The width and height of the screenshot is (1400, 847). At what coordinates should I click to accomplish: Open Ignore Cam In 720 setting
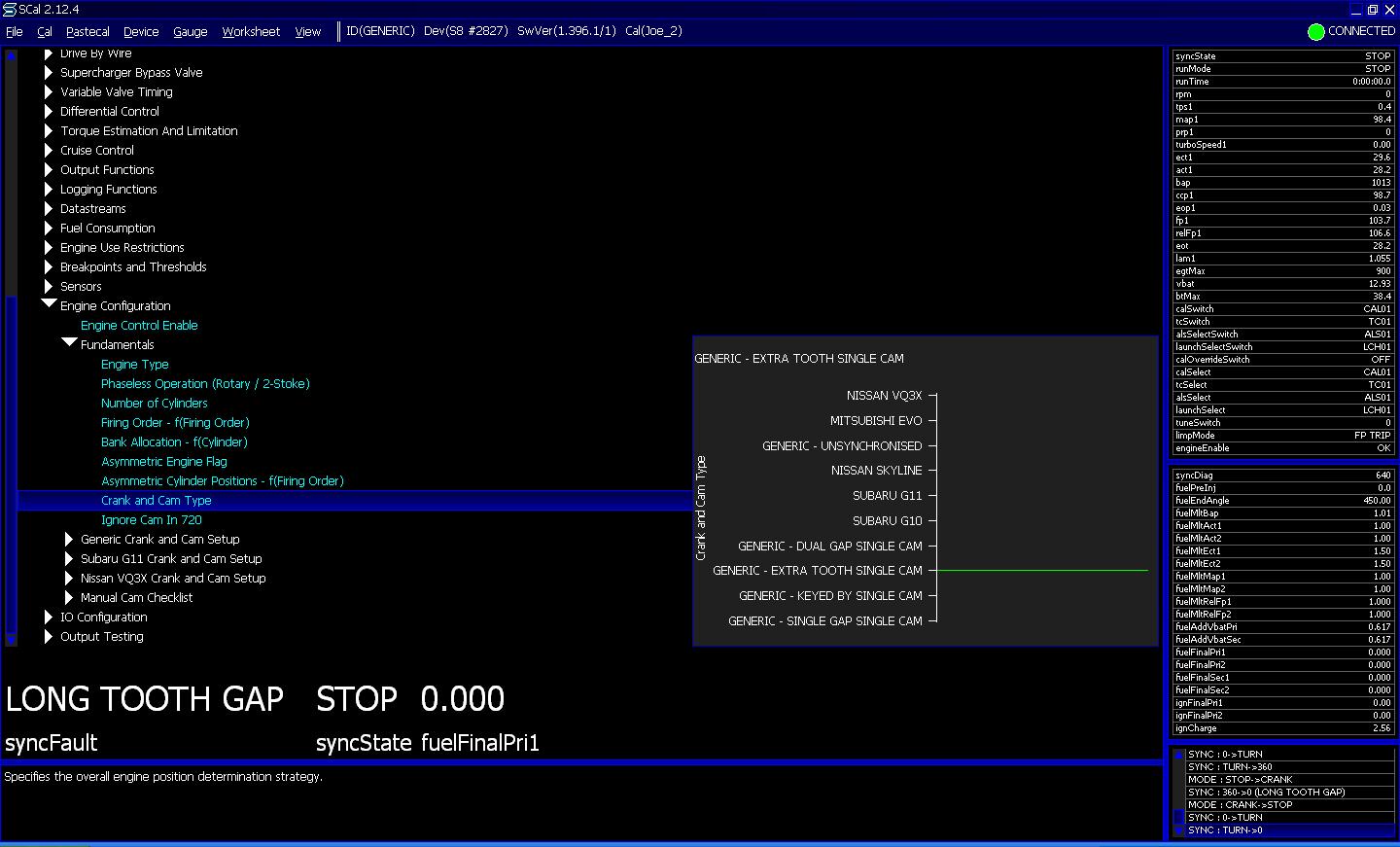coord(152,519)
